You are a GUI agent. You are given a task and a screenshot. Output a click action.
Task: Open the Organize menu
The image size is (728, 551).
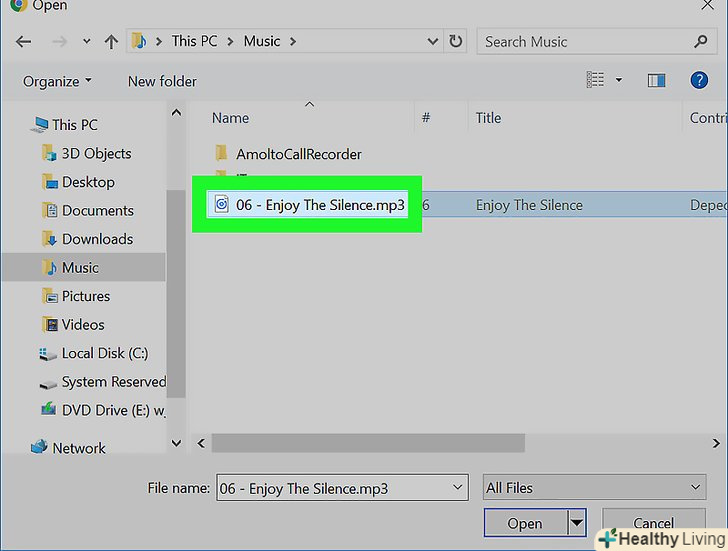[57, 82]
